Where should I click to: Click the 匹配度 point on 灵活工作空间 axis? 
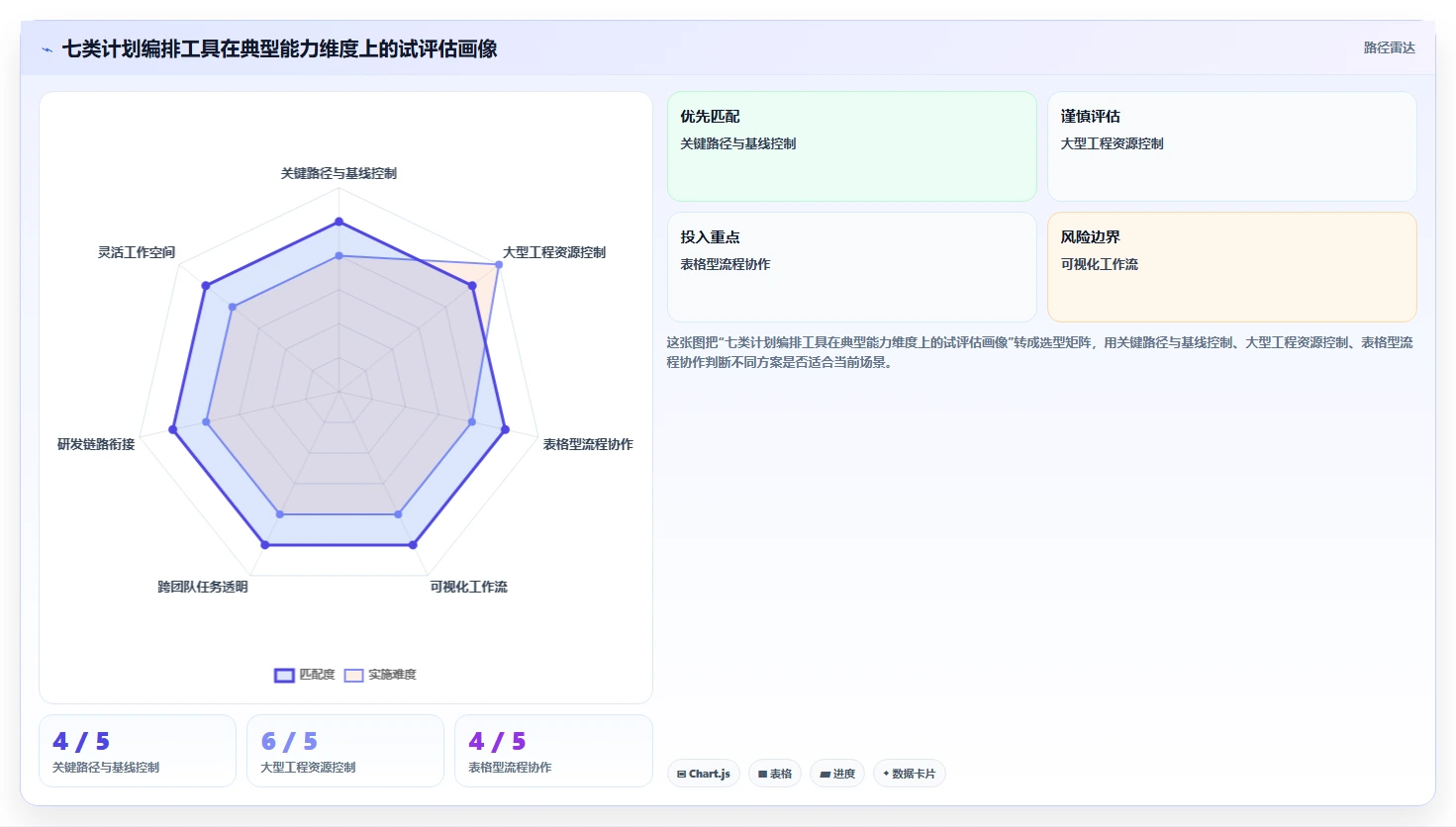point(205,286)
